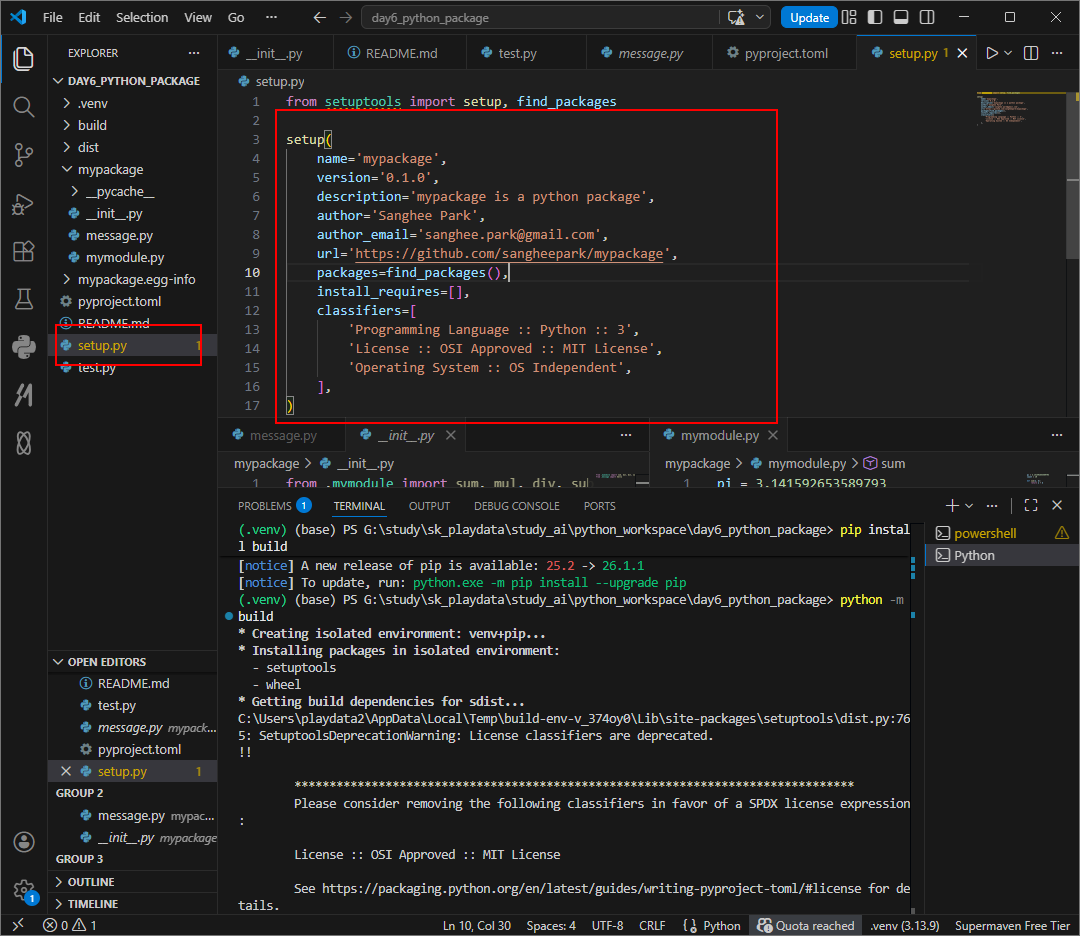This screenshot has width=1080, height=936.
Task: Open the CRLF end-of-line selector
Action: click(x=652, y=926)
